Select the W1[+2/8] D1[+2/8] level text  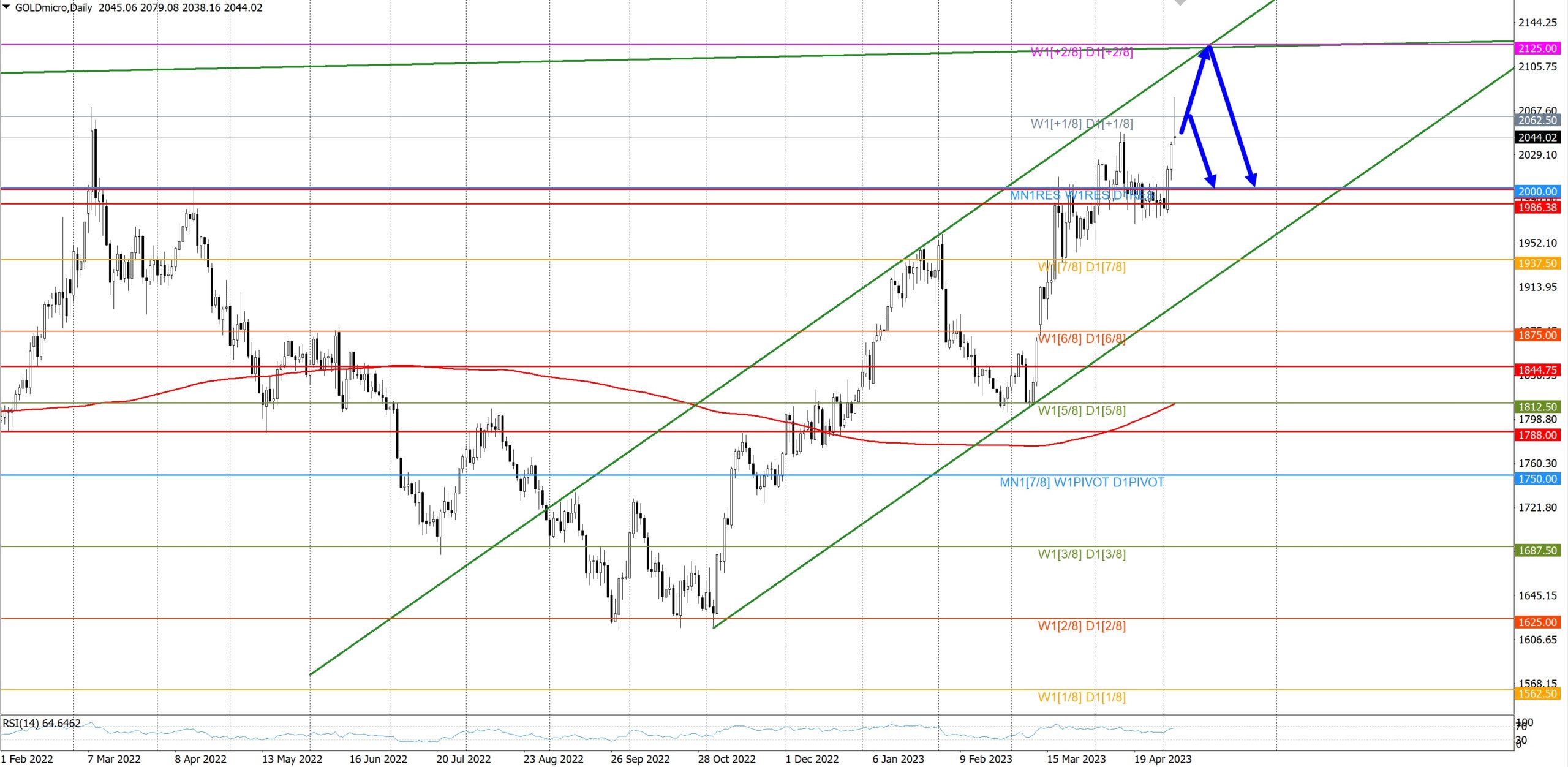tap(1082, 53)
